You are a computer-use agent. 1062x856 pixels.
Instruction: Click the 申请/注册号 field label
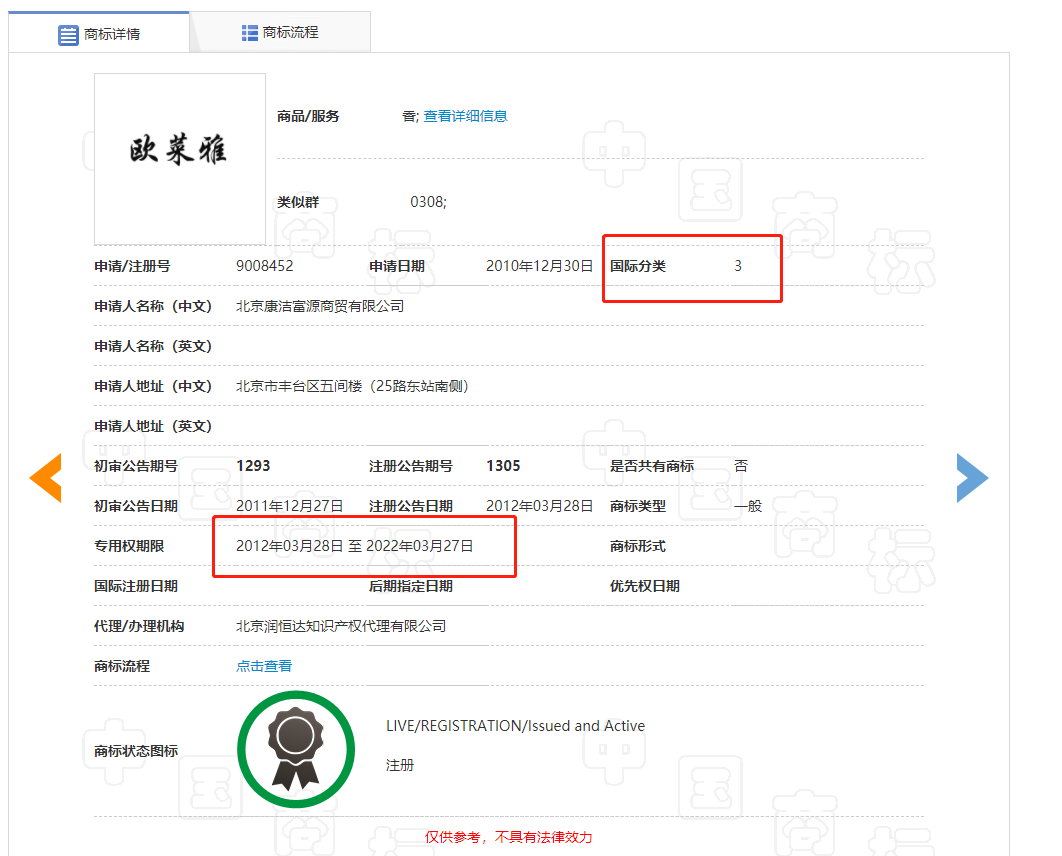coord(132,266)
